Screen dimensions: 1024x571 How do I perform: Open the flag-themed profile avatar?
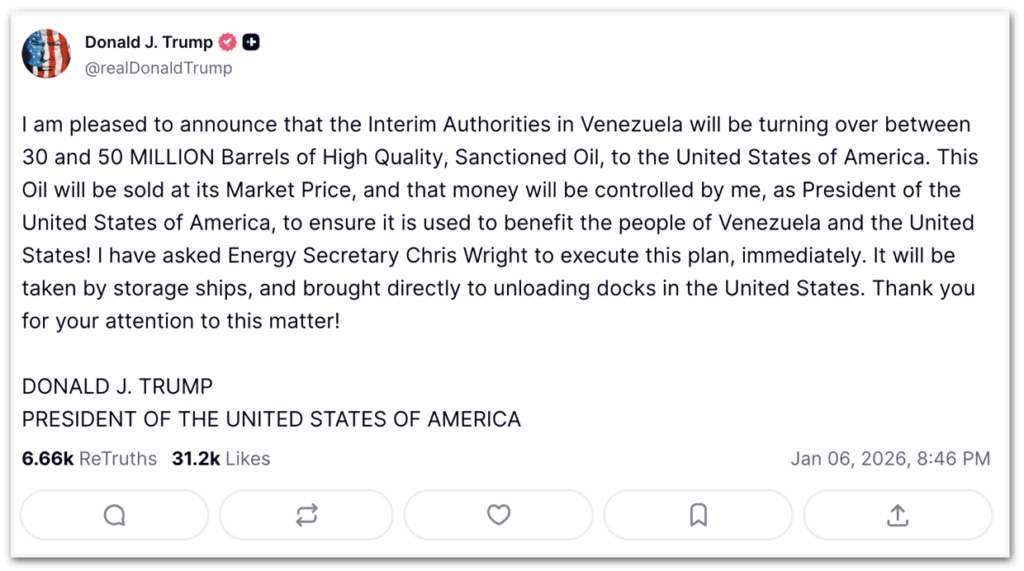(x=46, y=54)
